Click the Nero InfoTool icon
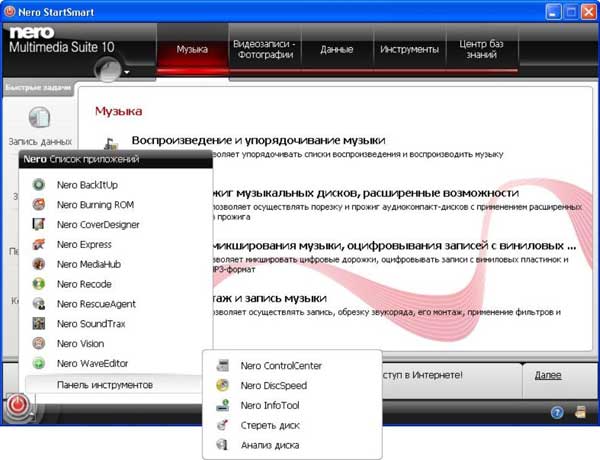The height and width of the screenshot is (460, 600). point(222,405)
